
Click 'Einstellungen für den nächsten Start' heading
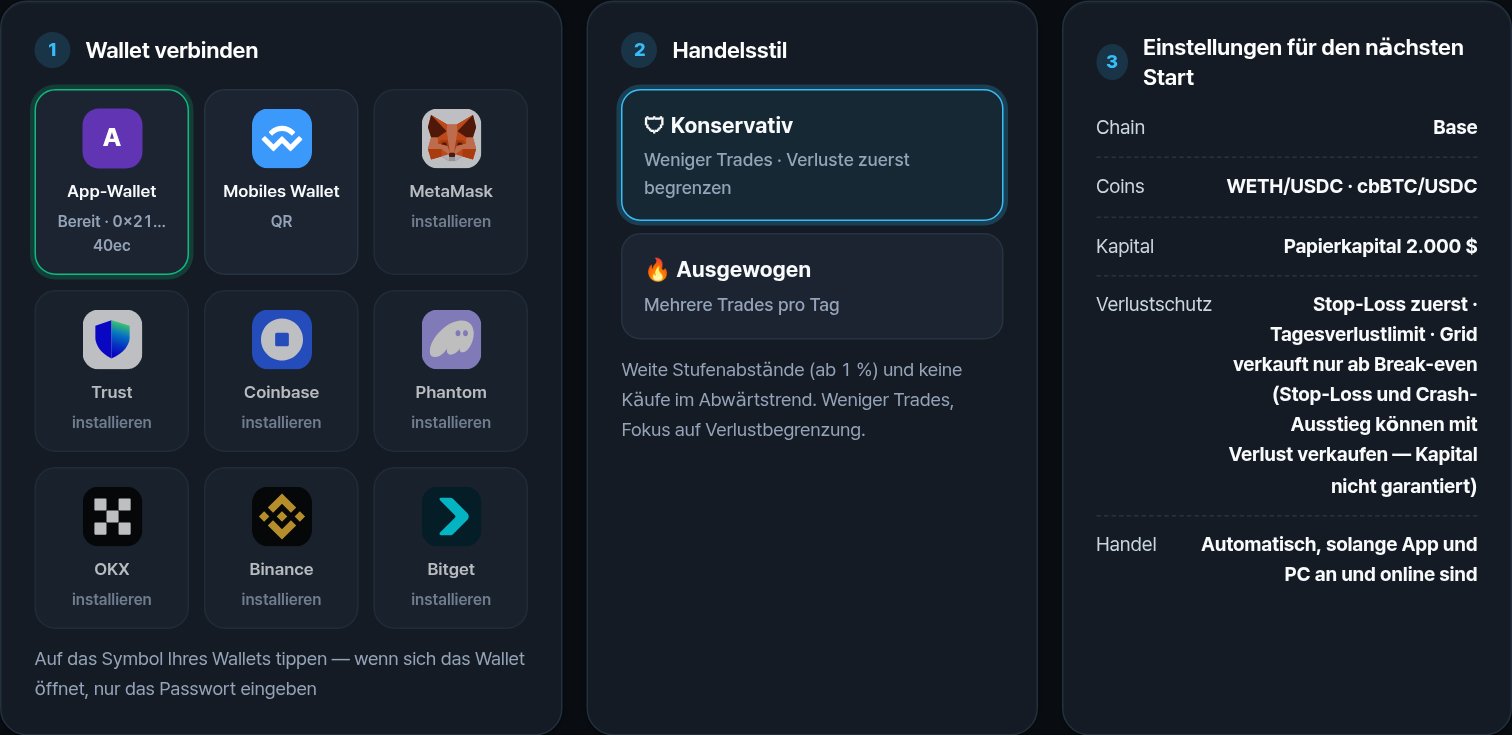(1303, 62)
